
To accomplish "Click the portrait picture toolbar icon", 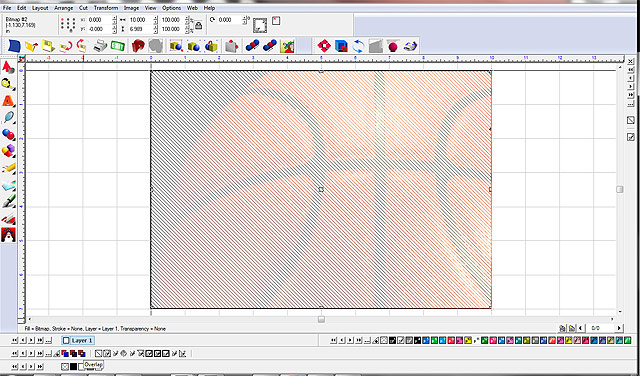I will point(287,46).
